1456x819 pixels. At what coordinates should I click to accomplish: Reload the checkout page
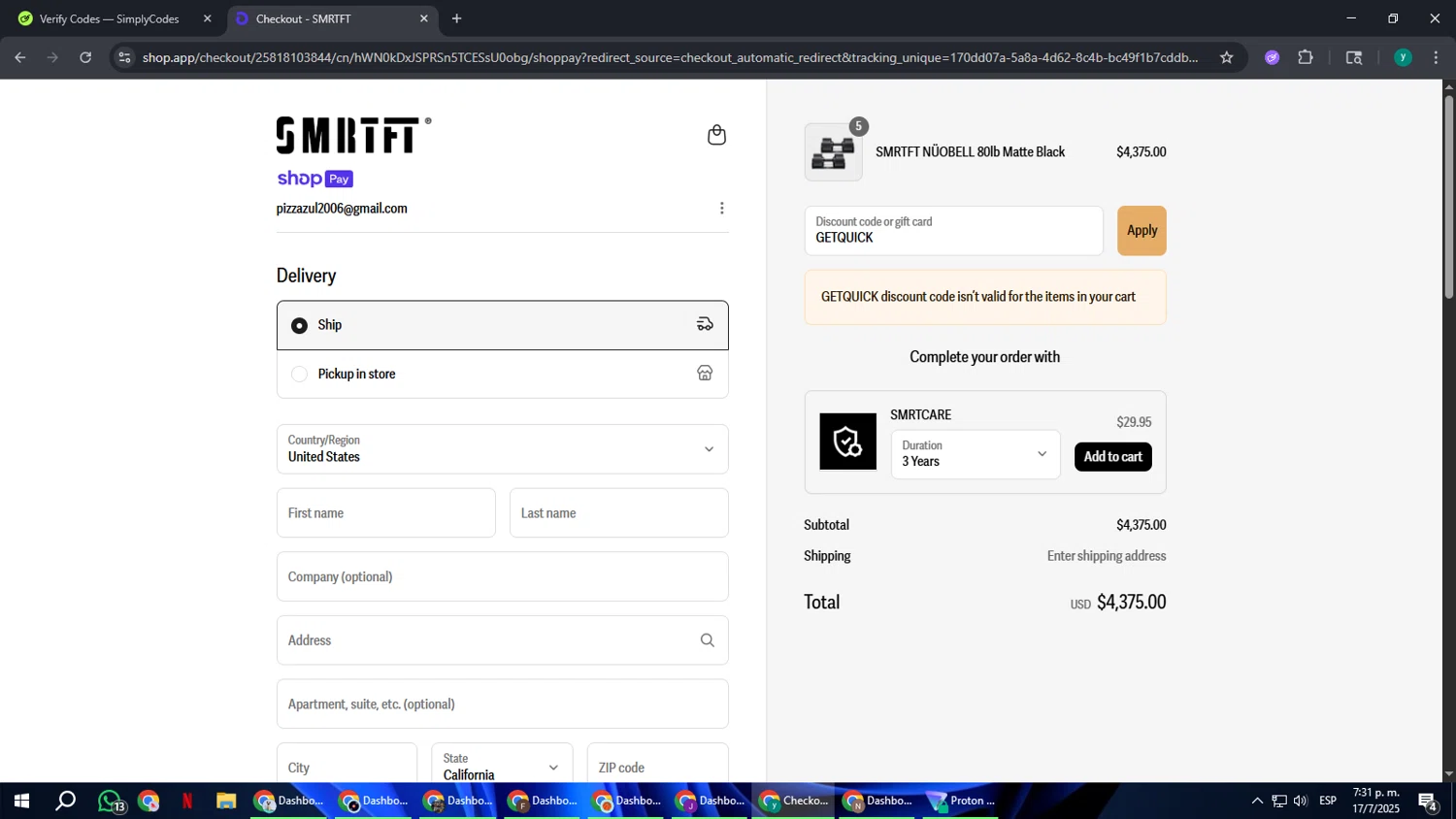click(85, 57)
